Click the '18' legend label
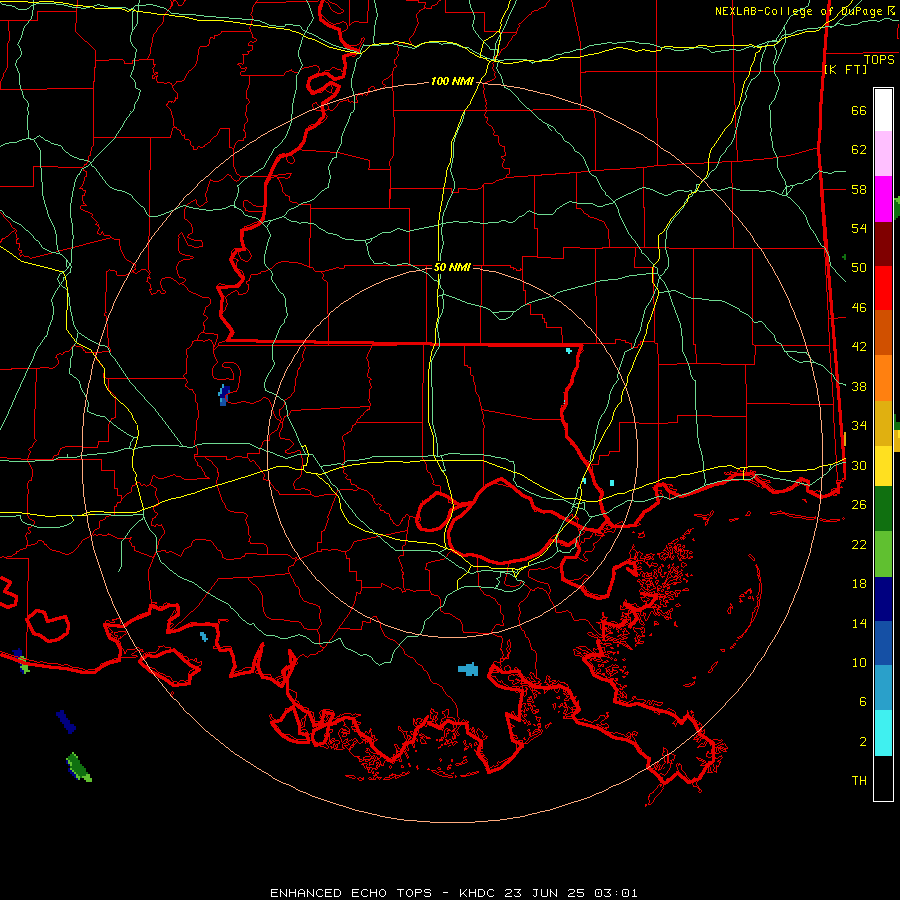Screen dimensions: 900x900 (859, 584)
